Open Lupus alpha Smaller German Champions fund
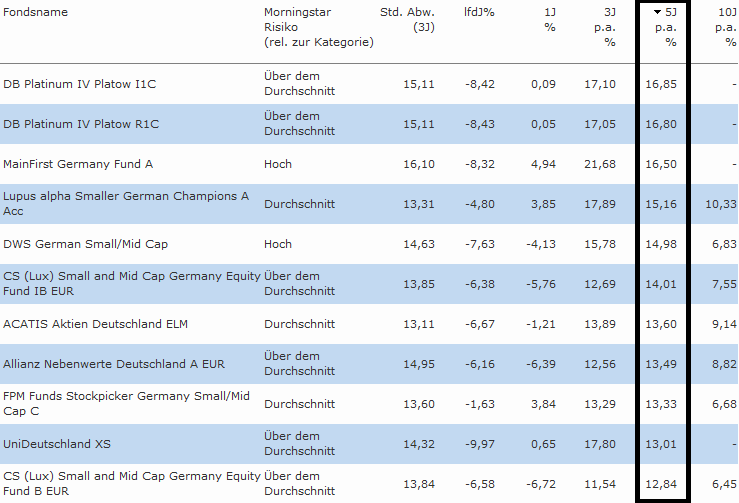Image resolution: width=739 pixels, height=503 pixels. (x=125, y=197)
